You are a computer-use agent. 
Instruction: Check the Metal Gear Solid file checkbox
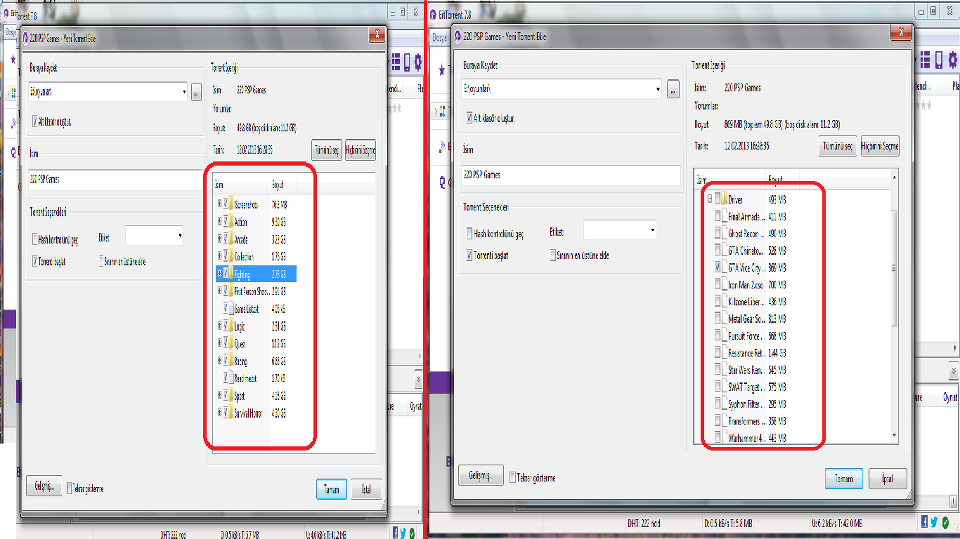pos(718,318)
